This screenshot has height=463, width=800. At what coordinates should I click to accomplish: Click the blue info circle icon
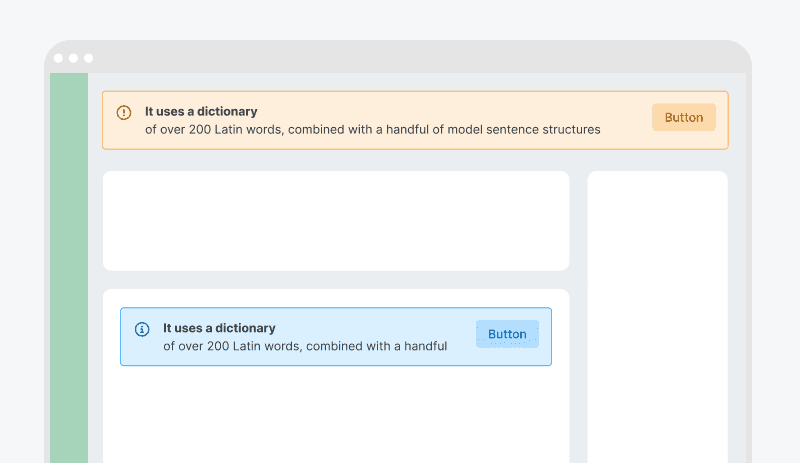point(142,329)
